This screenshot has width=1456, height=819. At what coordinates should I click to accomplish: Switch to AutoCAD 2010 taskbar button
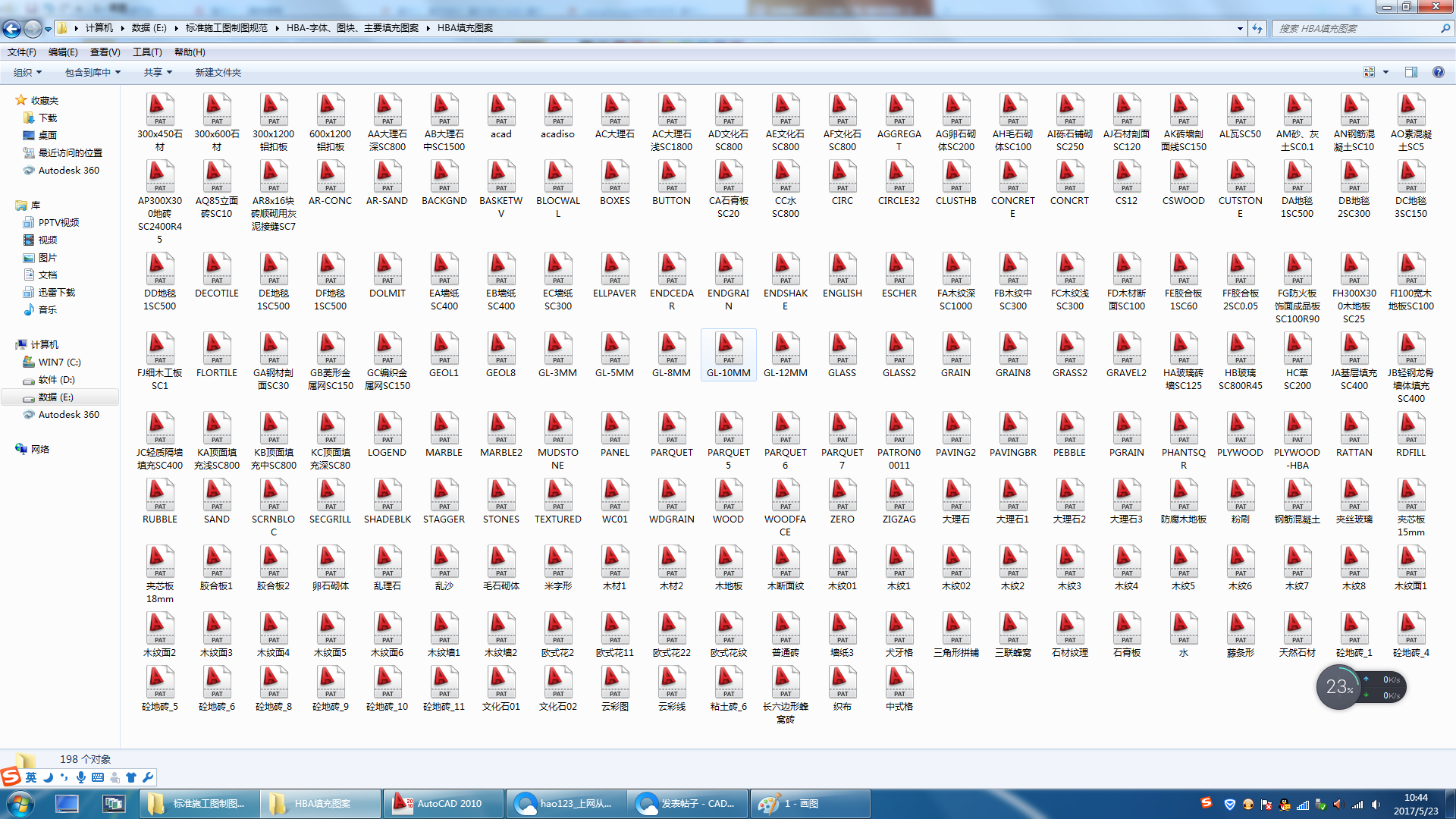[444, 803]
